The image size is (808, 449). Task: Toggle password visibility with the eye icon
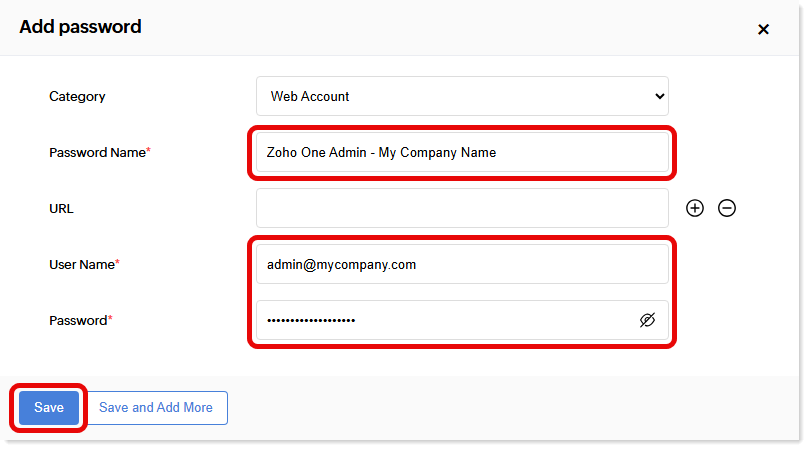pyautogui.click(x=647, y=320)
